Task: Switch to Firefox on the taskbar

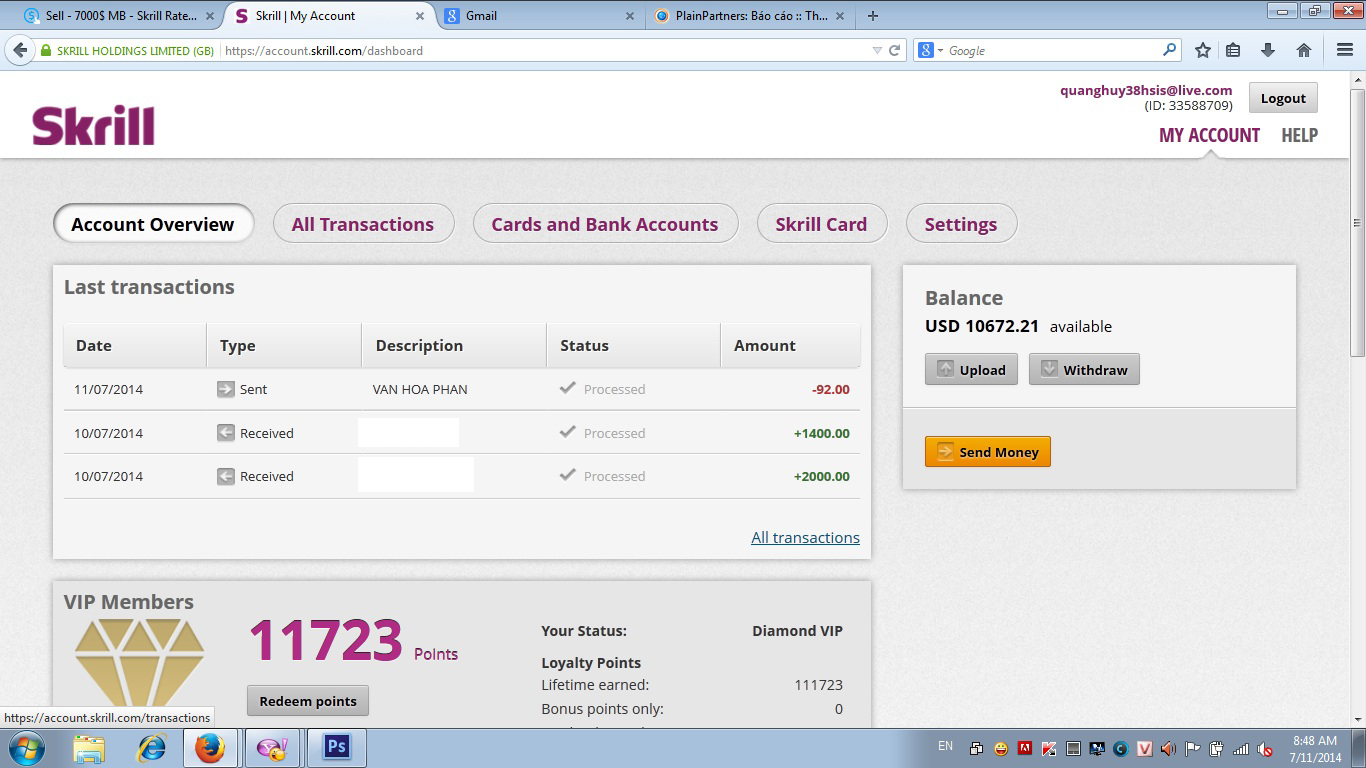Action: click(x=210, y=748)
